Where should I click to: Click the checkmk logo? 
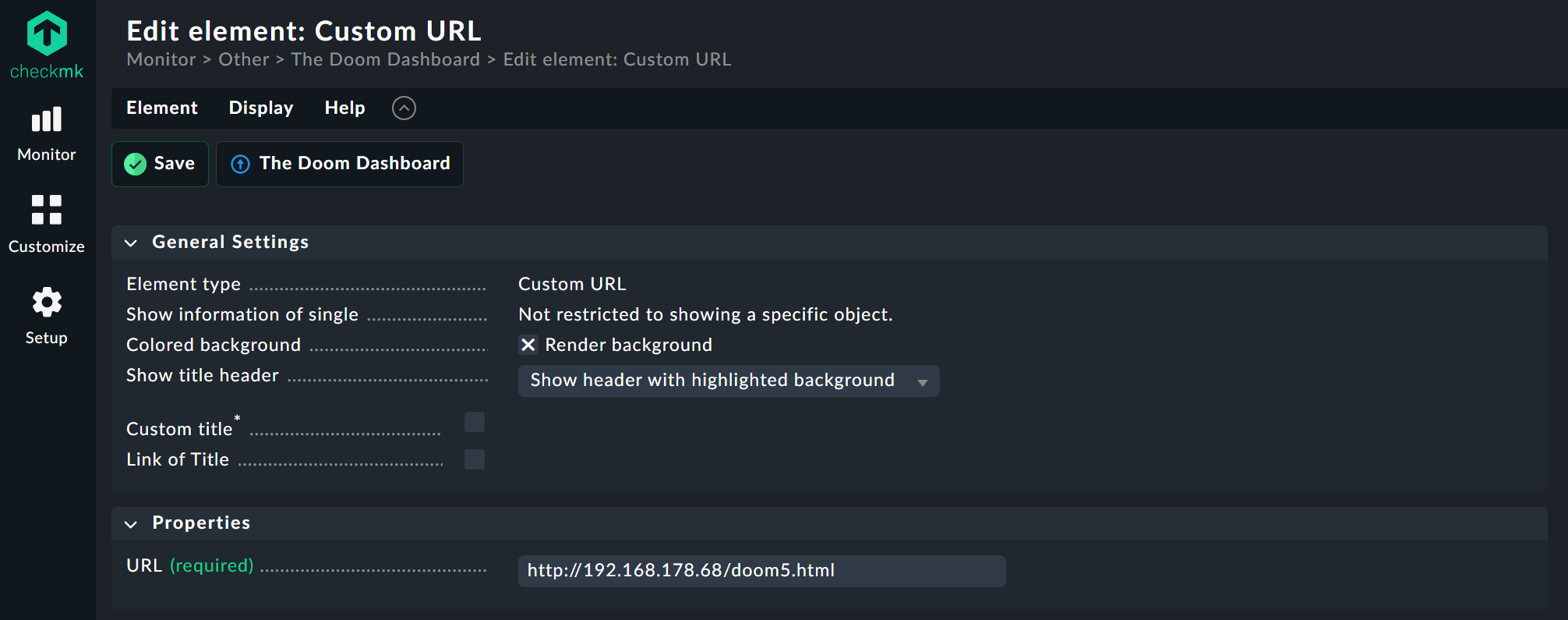47,44
